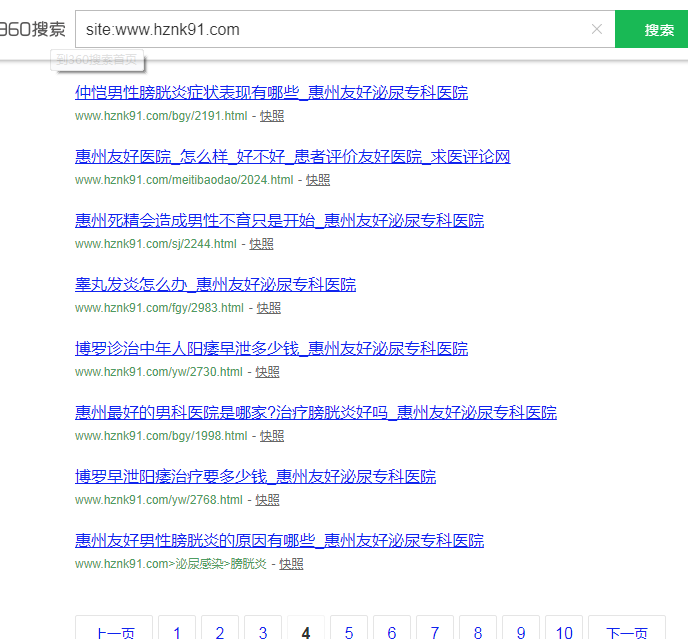Go to results page 1
Image resolution: width=688 pixels, height=639 pixels.
point(177,628)
